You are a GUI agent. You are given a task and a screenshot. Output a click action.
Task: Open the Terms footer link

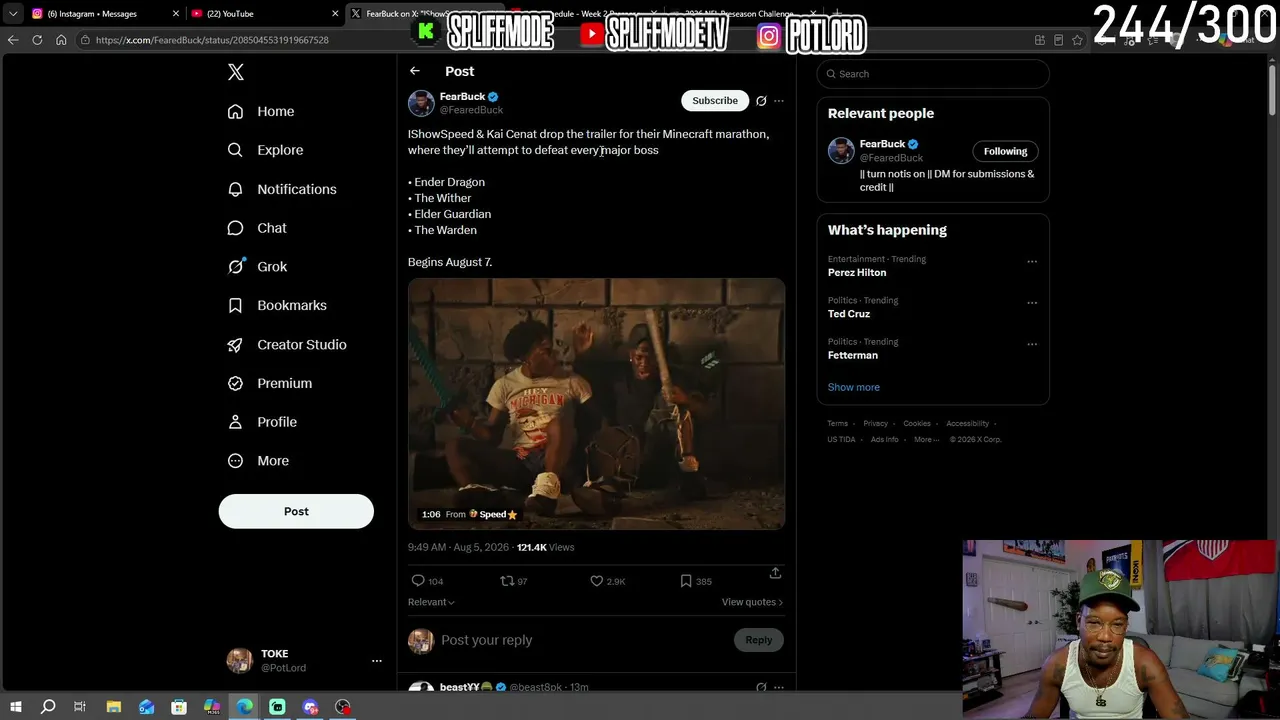pos(837,424)
